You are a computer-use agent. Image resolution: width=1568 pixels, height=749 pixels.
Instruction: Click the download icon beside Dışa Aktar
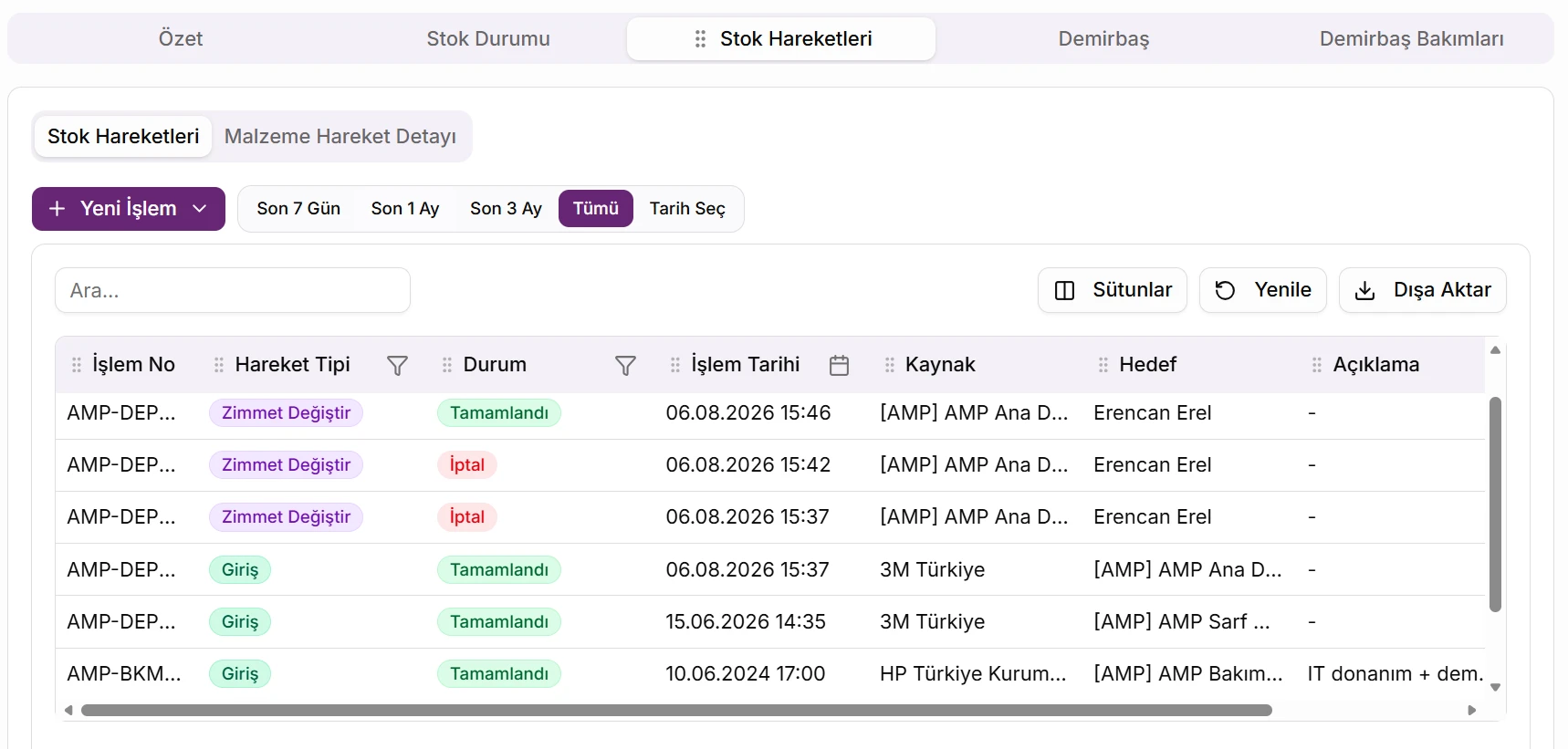click(1364, 290)
